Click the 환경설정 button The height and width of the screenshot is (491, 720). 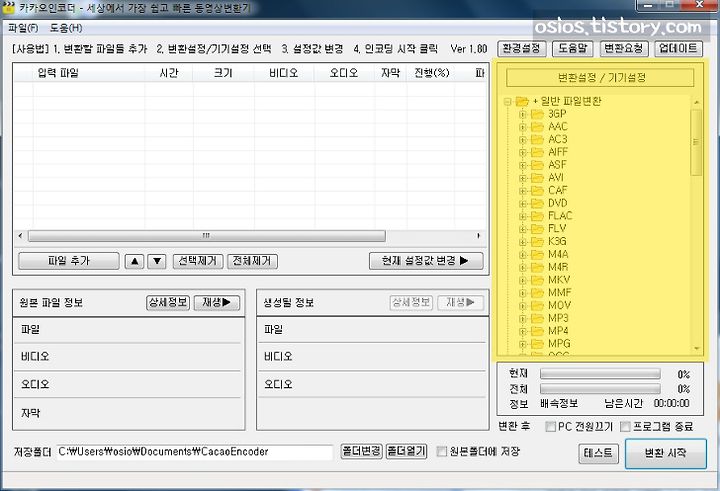[522, 48]
